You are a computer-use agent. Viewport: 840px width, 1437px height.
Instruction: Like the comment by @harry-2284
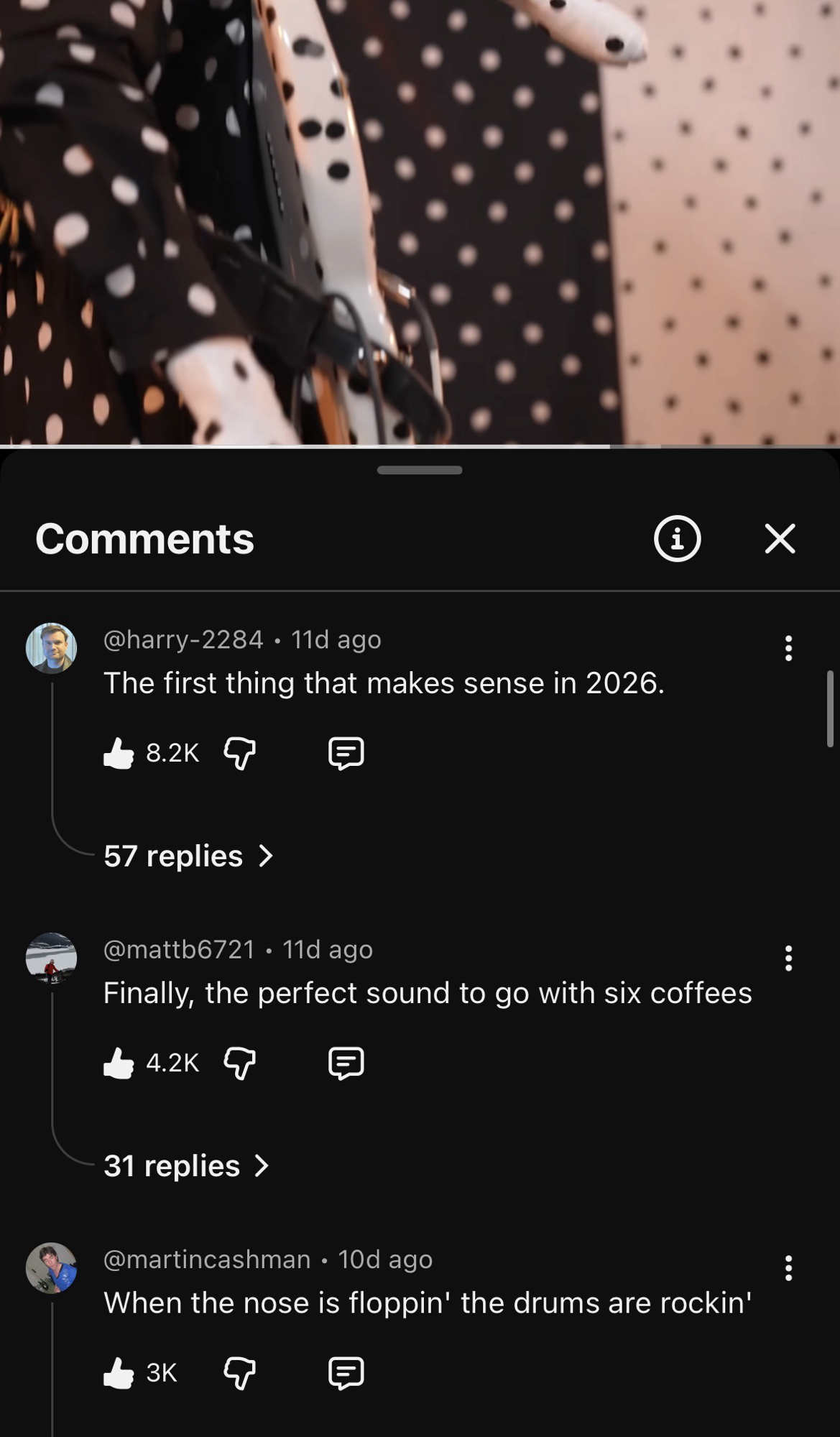[x=119, y=753]
